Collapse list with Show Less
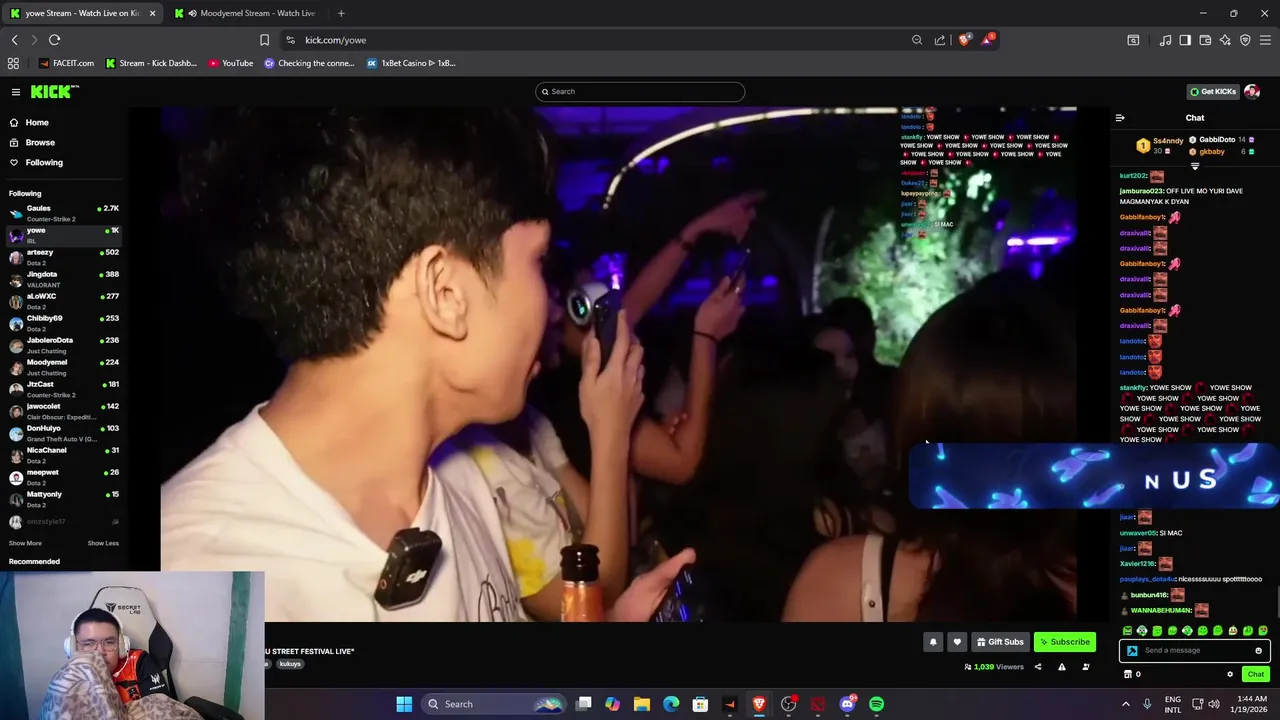 [103, 543]
